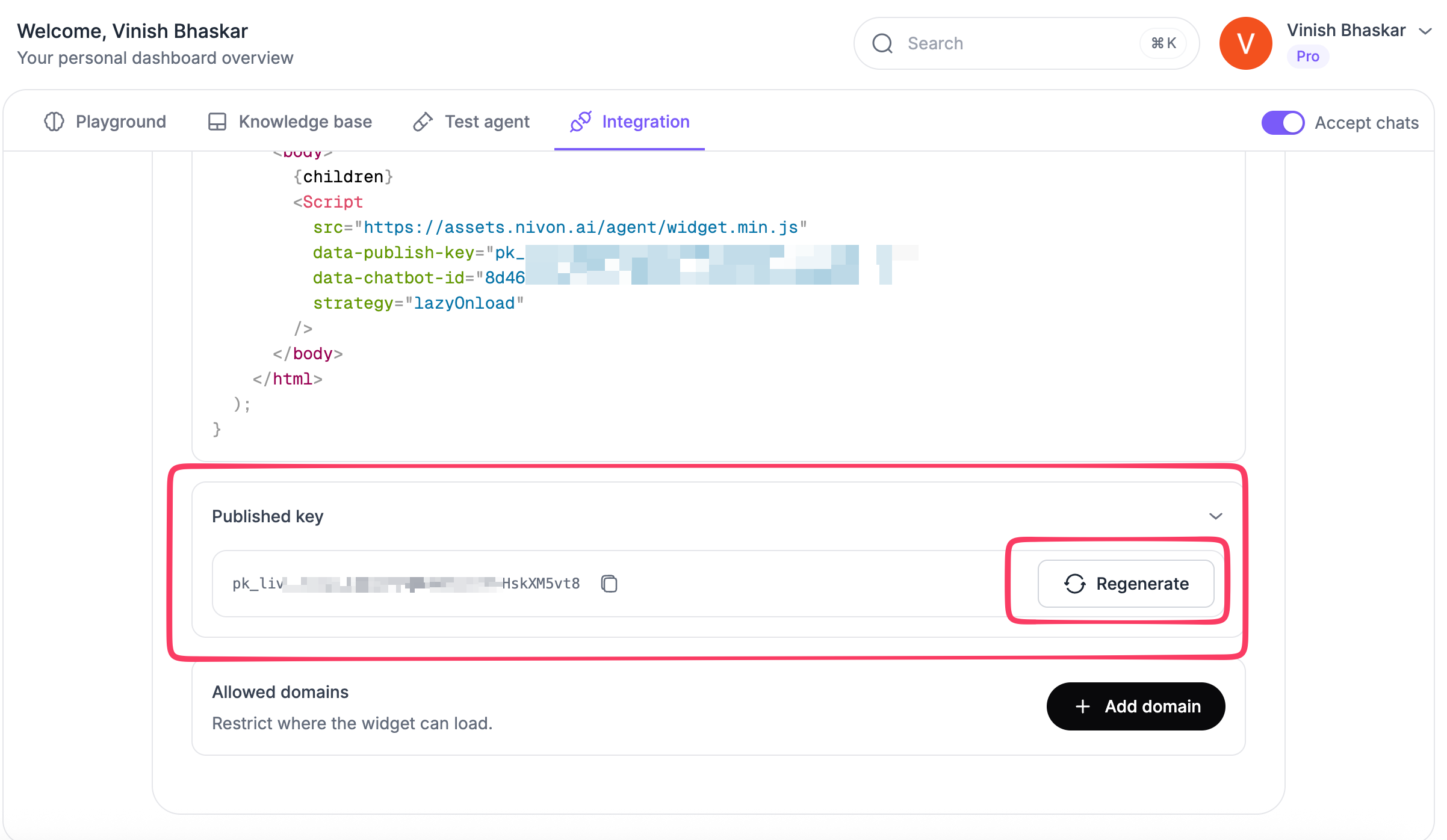Focus the Search input field
1447x840 pixels.
click(x=1026, y=43)
